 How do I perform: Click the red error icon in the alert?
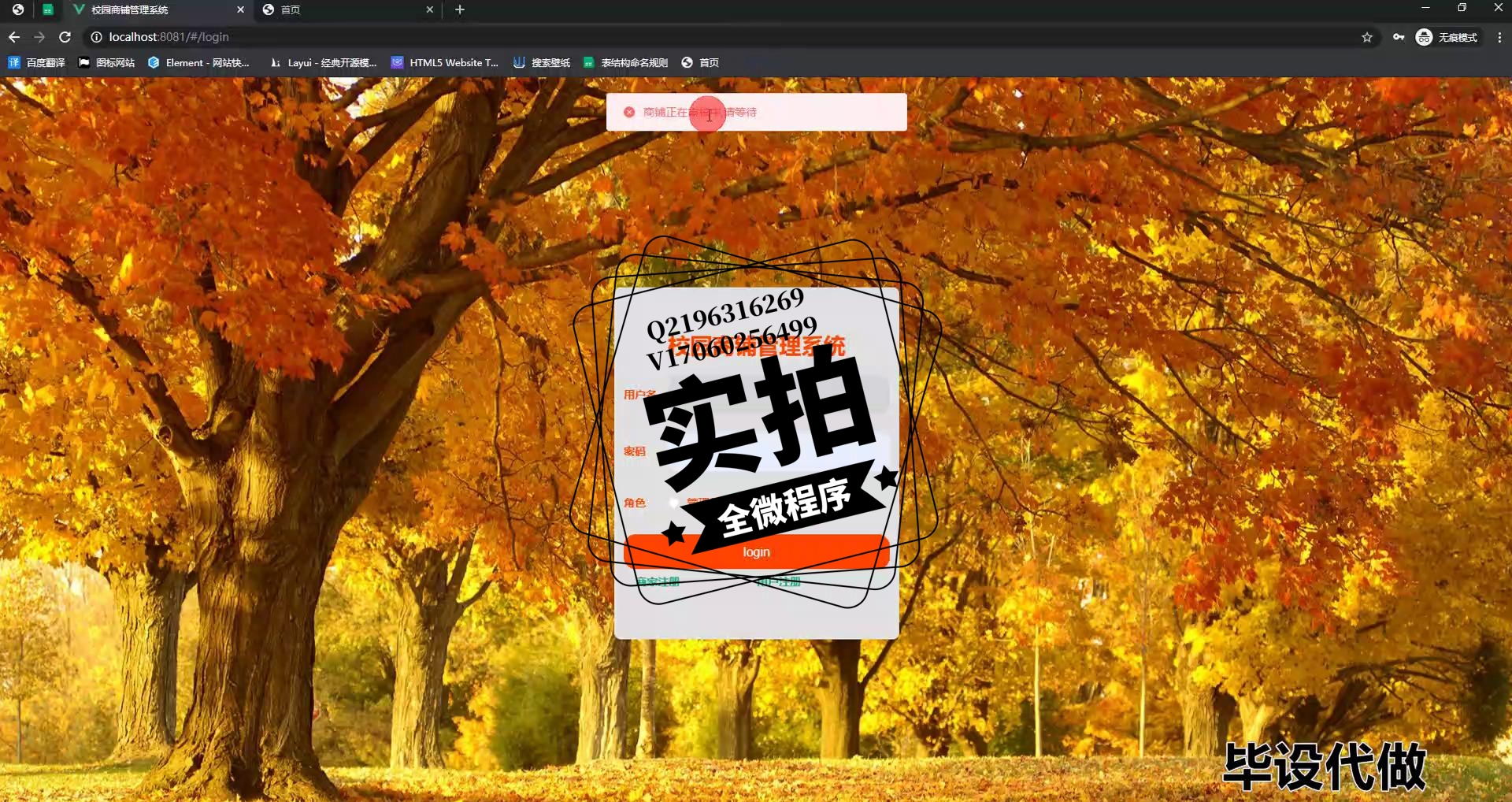coord(629,112)
